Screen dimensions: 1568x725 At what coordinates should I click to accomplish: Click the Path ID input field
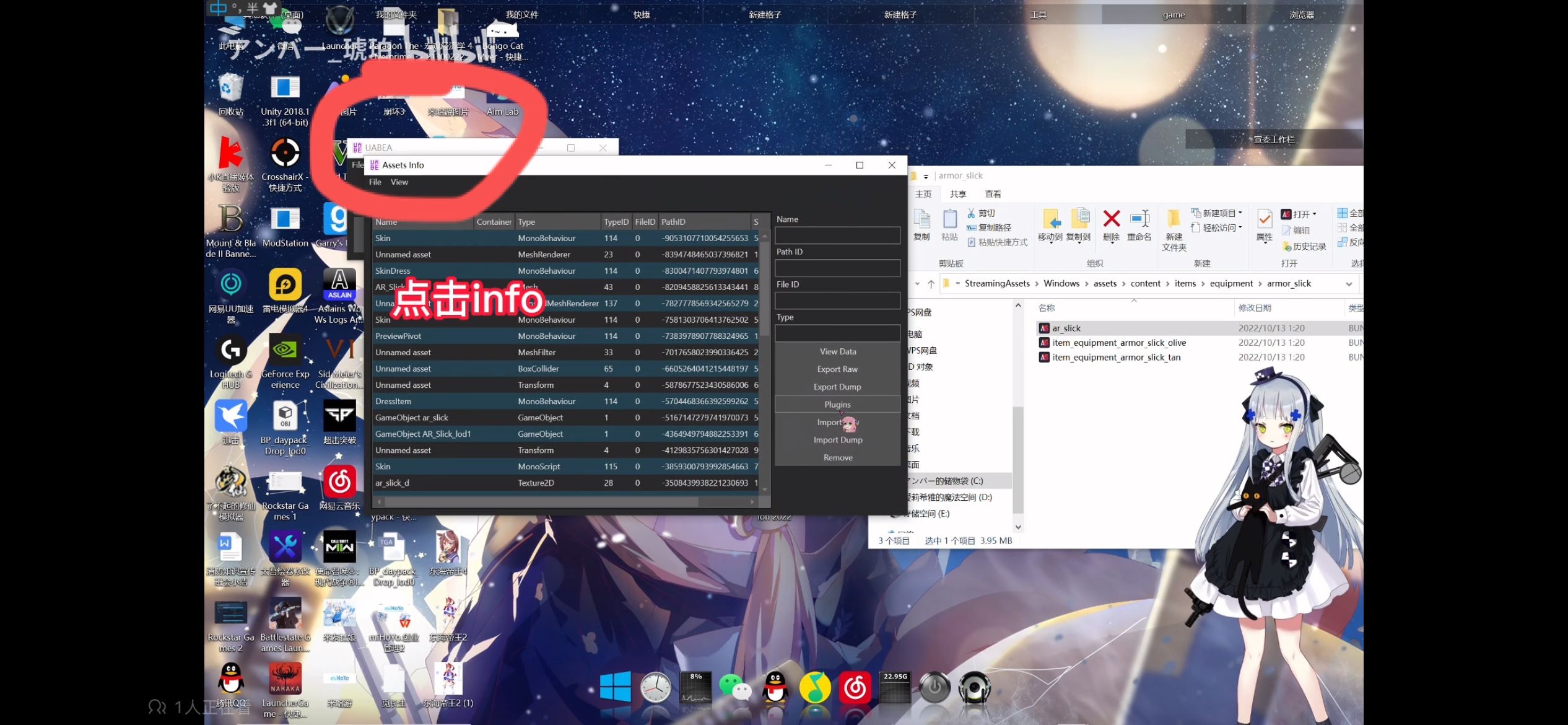(x=837, y=268)
